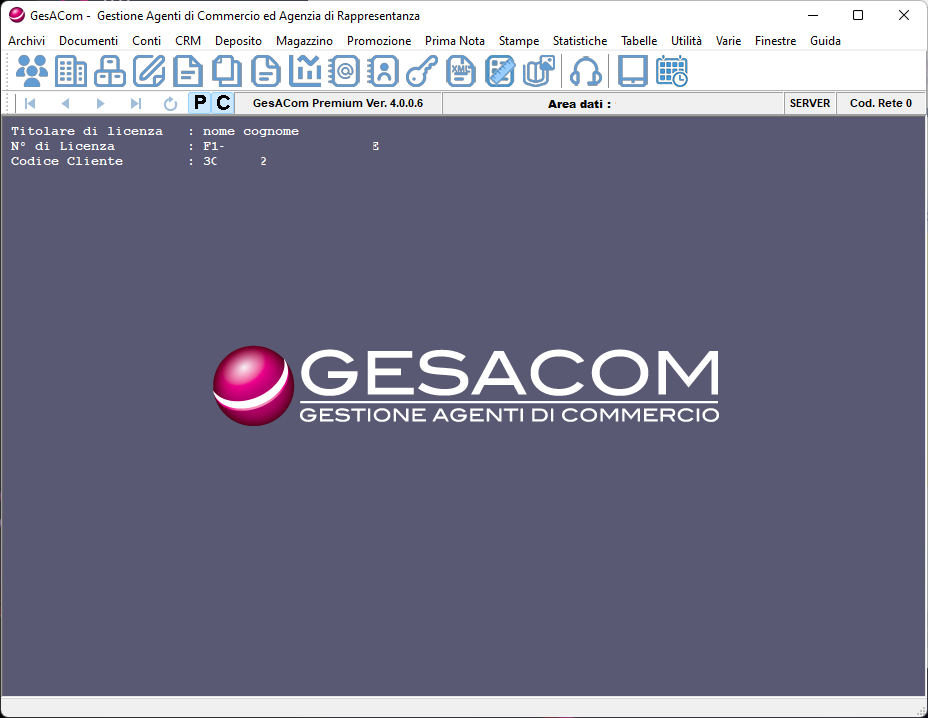Click the copy documents icon
This screenshot has height=718, width=928.
tap(227, 71)
